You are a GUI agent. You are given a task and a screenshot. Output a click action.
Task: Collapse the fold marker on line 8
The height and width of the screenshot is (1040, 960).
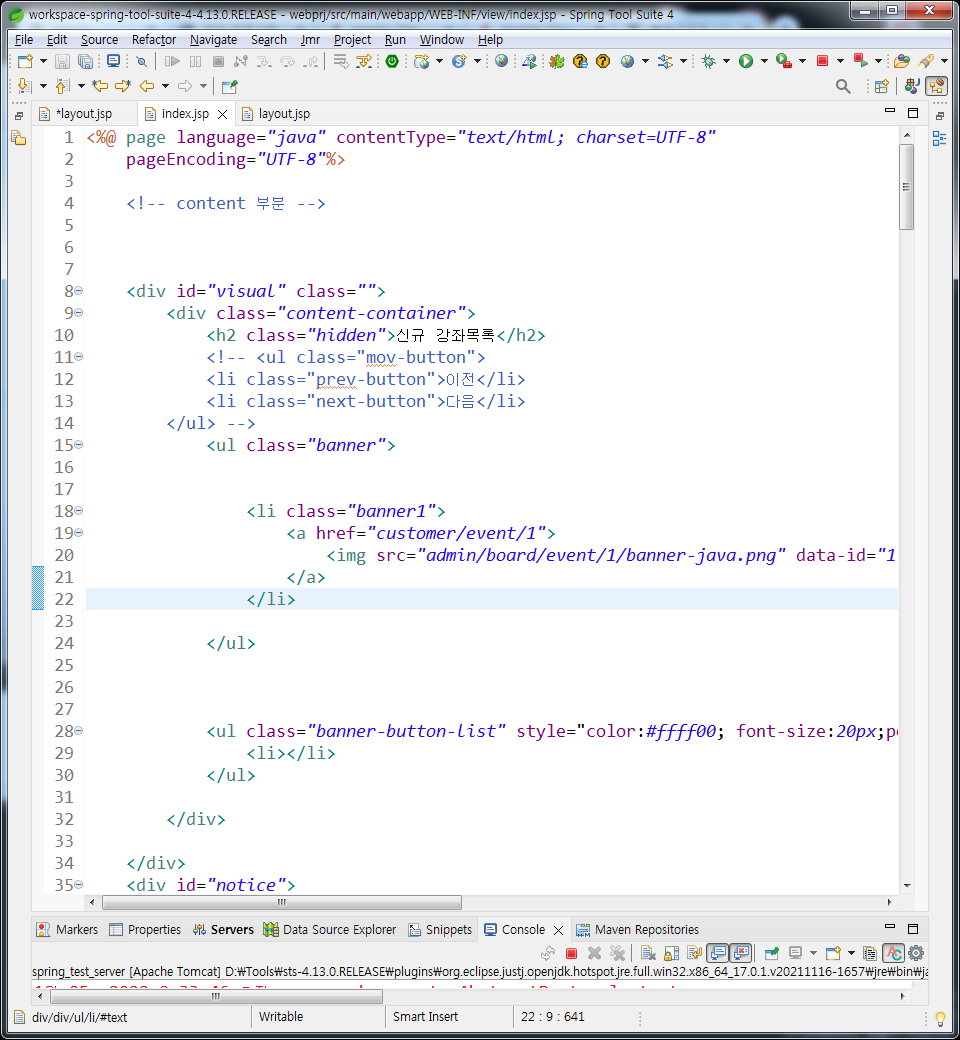point(79,291)
